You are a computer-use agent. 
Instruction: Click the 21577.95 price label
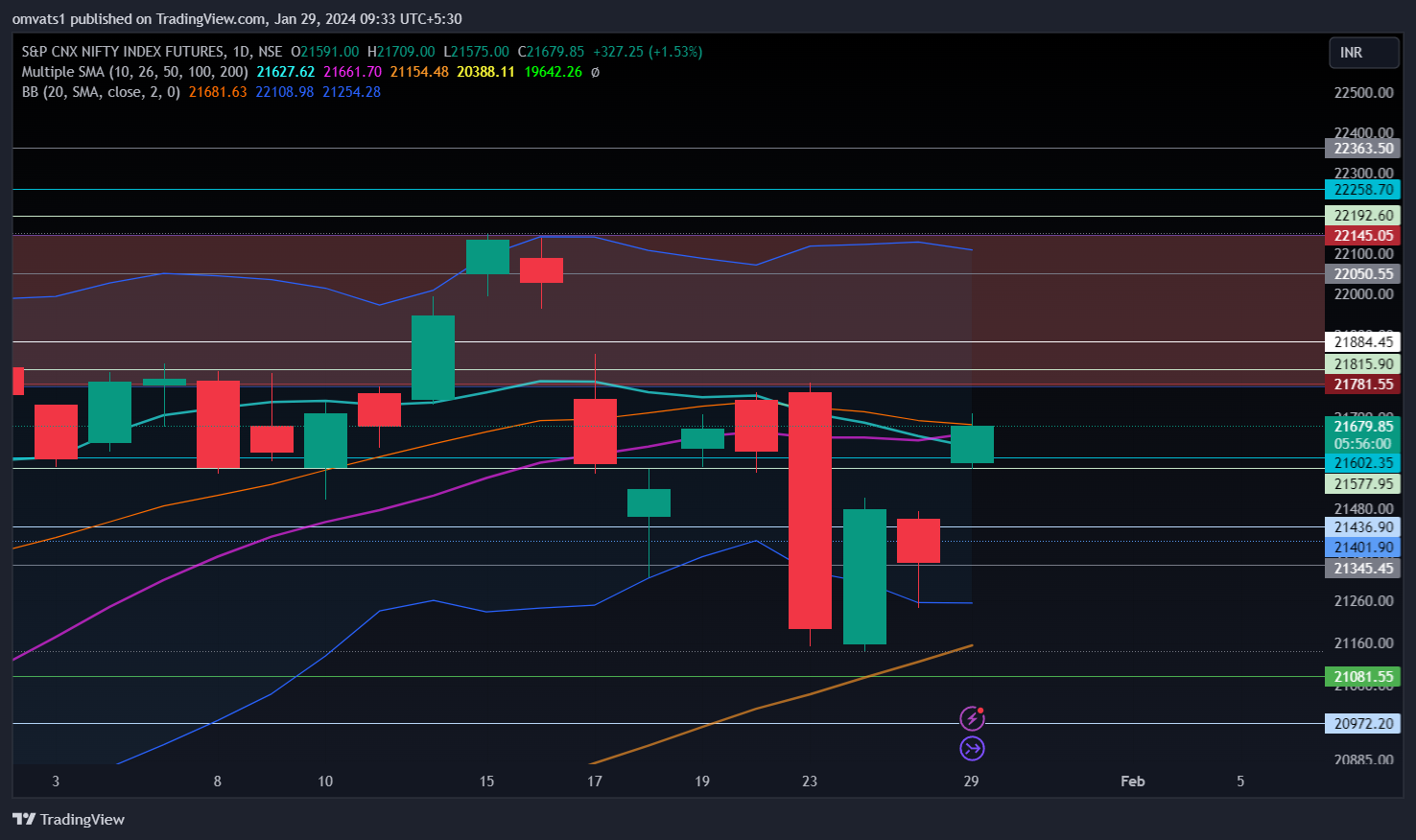point(1363,484)
